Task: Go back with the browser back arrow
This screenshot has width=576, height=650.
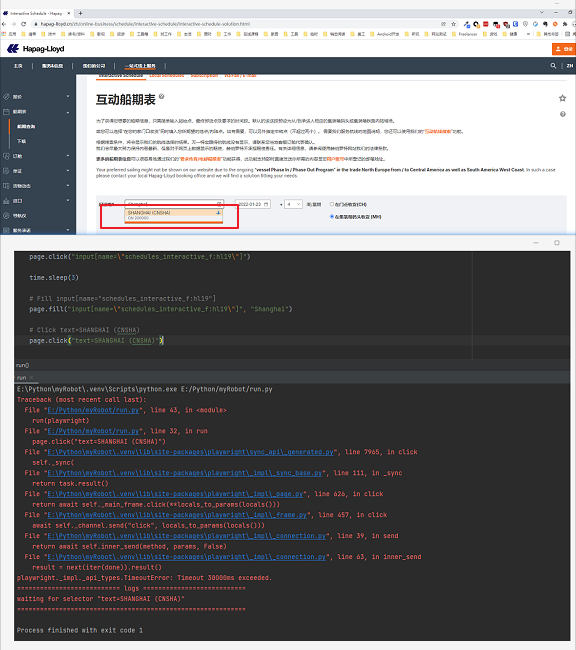Action: tap(4, 24)
